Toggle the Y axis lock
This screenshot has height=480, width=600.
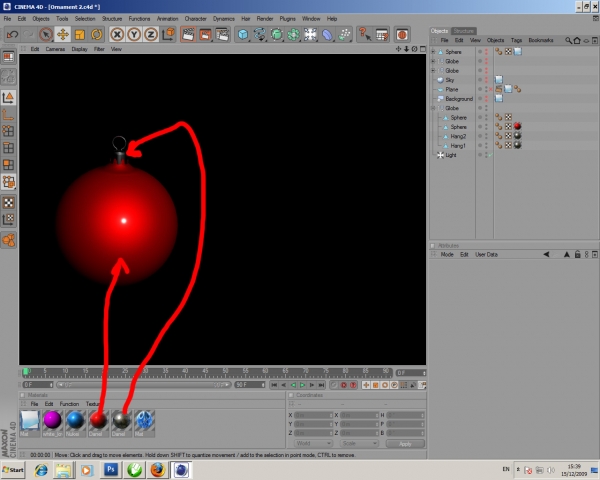pyautogui.click(x=134, y=34)
